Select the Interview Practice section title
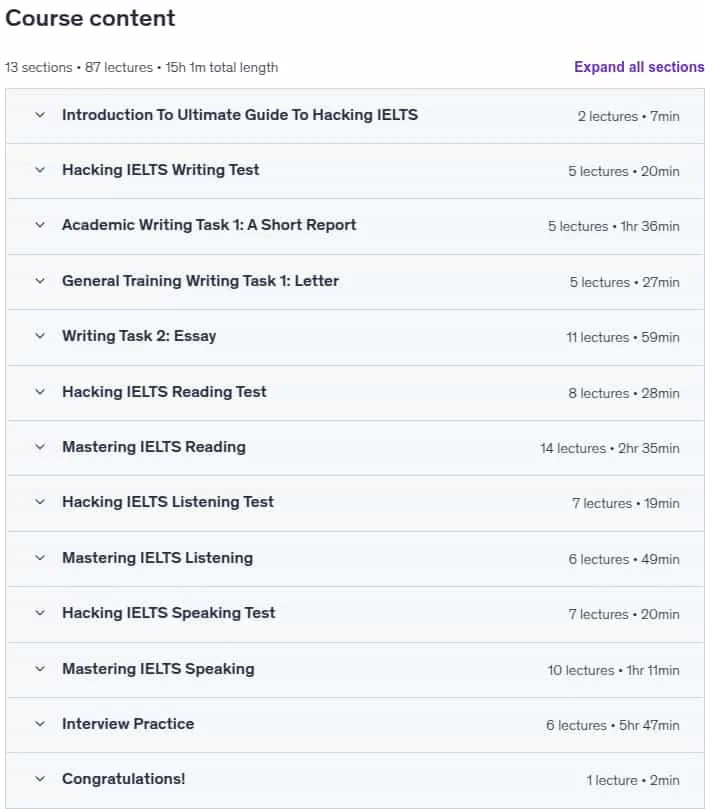This screenshot has height=809, width=705. 128,724
